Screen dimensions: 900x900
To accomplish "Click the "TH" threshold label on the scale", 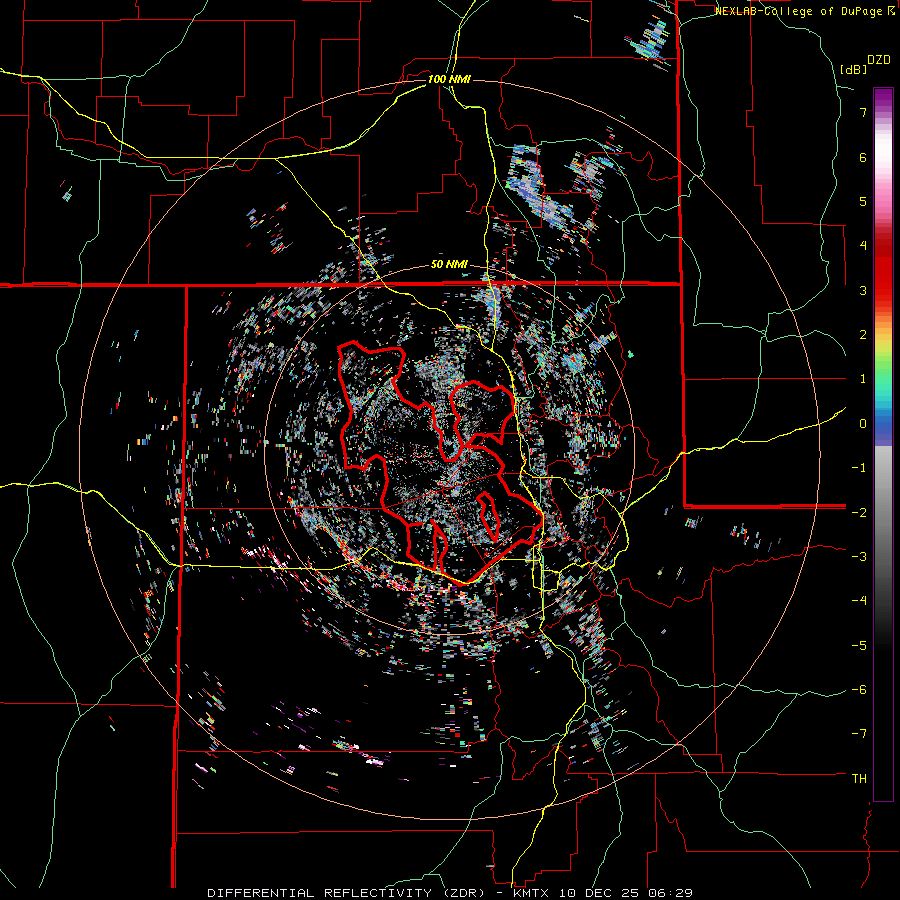I will [x=859, y=778].
